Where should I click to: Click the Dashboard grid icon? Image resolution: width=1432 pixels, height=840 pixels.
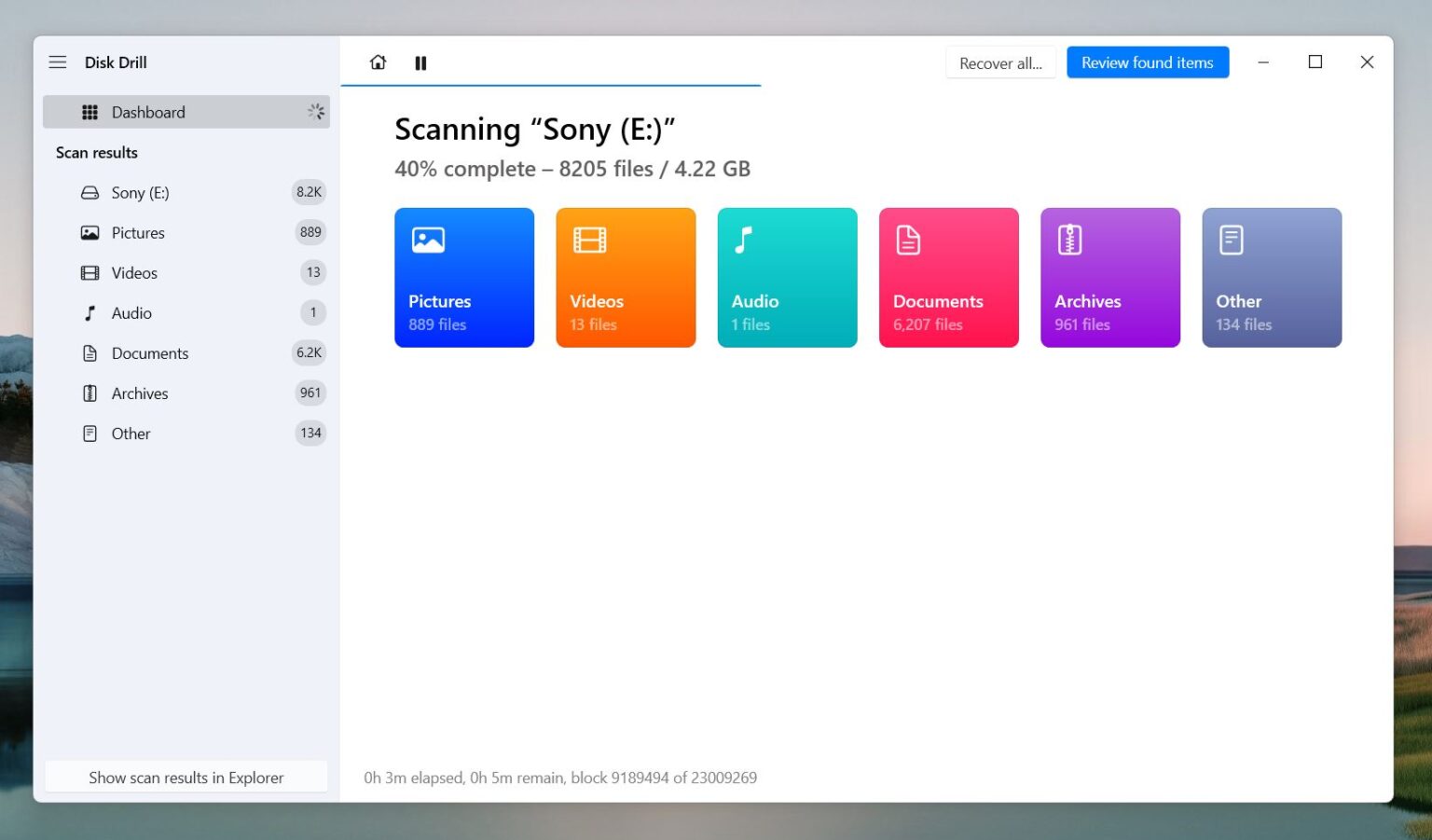coord(90,112)
